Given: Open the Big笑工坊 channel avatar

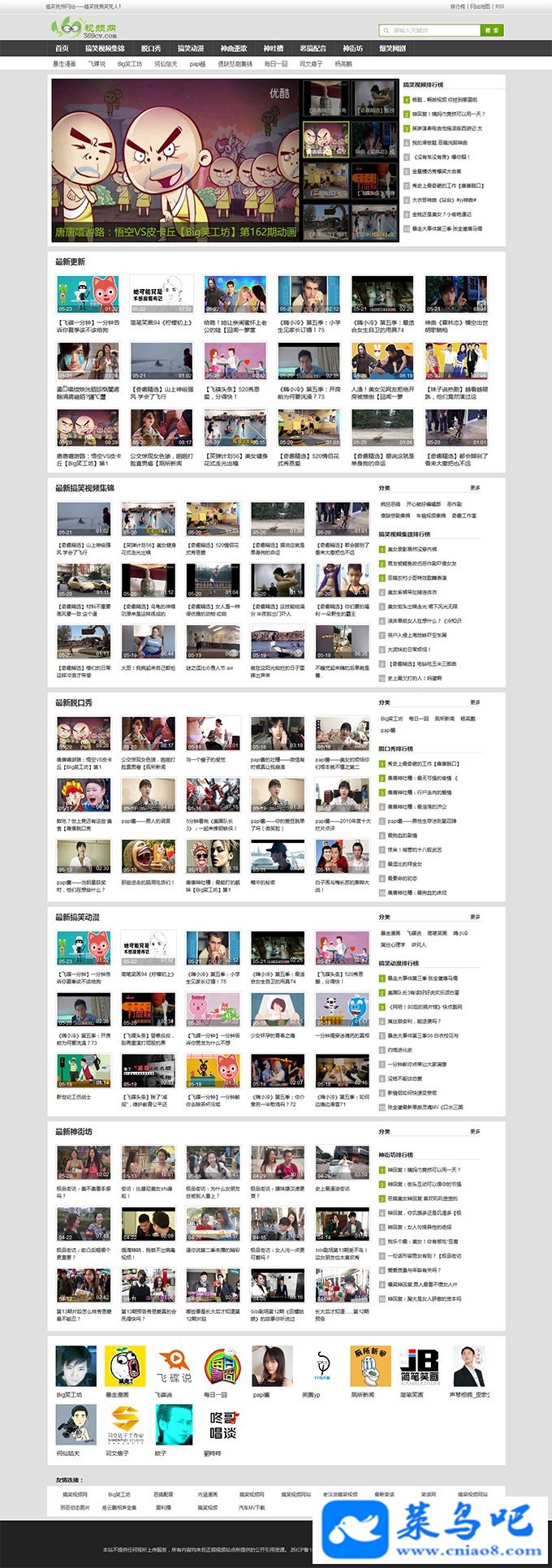Looking at the screenshot, I should (x=76, y=1366).
